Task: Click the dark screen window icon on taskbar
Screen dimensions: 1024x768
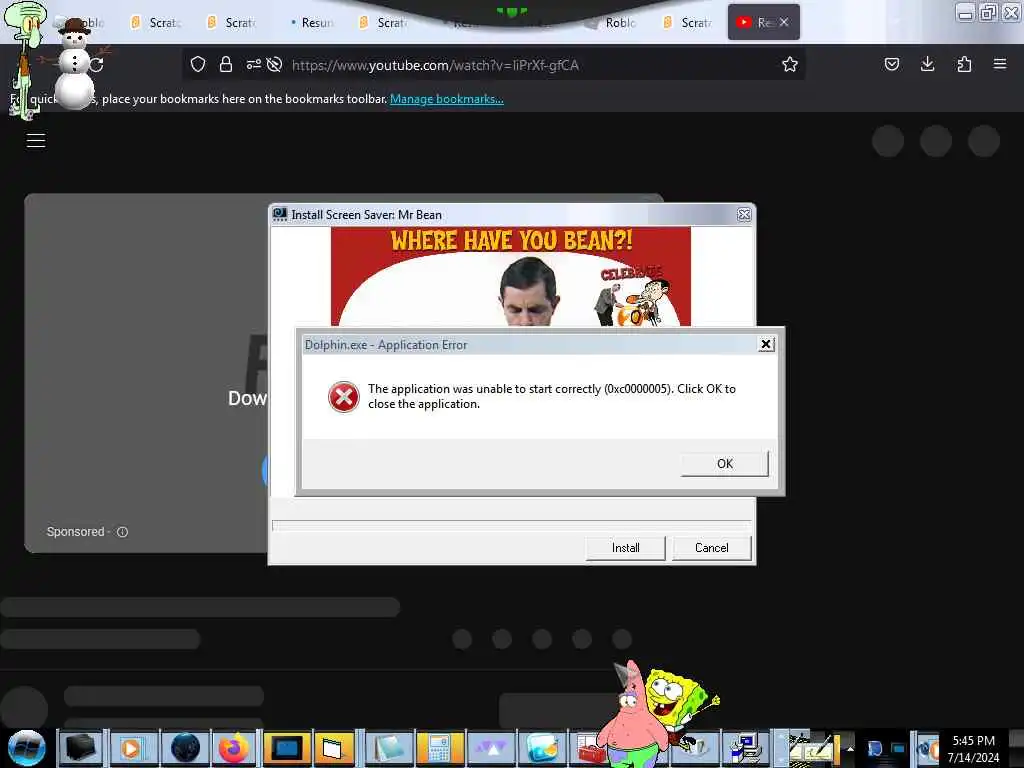Action: point(285,748)
